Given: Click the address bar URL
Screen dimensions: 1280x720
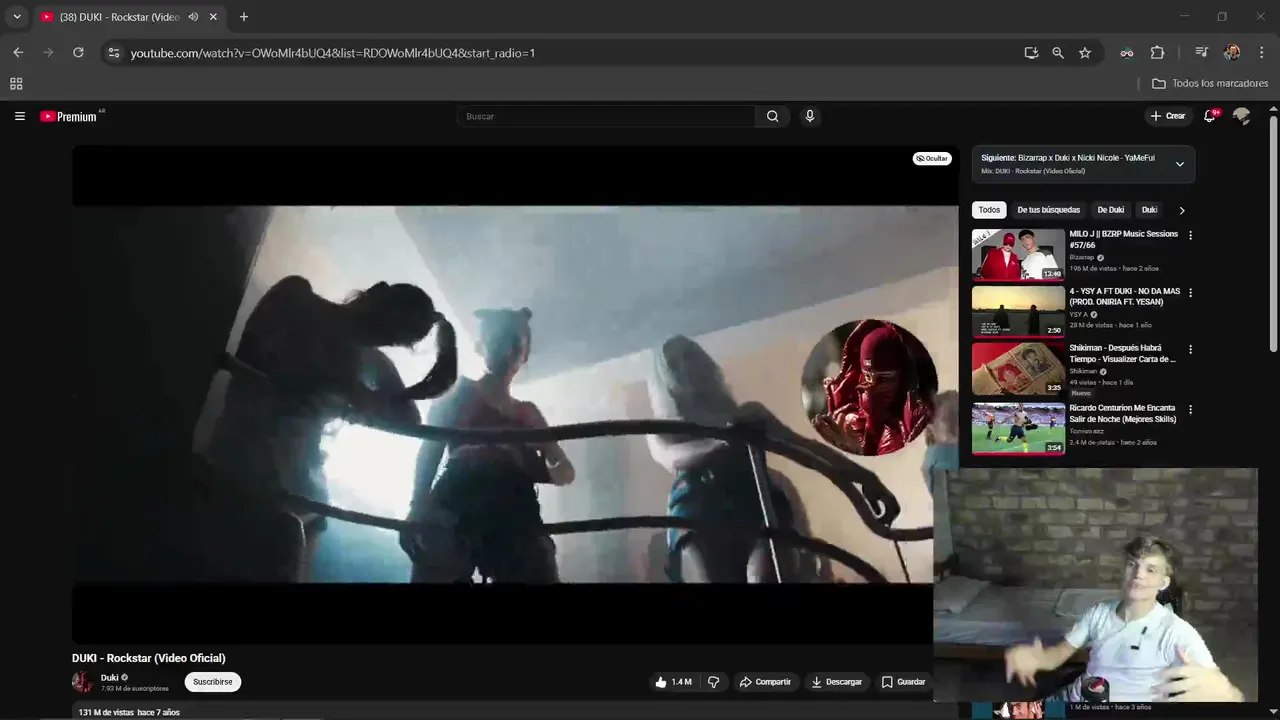Looking at the screenshot, I should 333,53.
